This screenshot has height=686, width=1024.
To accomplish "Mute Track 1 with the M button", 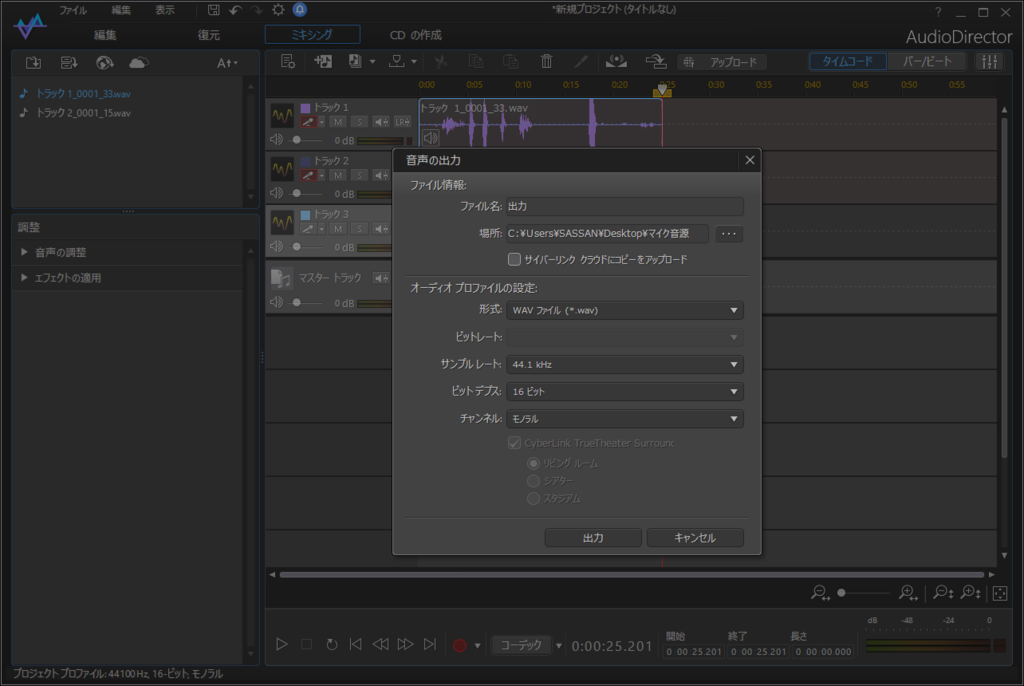I will [x=338, y=122].
